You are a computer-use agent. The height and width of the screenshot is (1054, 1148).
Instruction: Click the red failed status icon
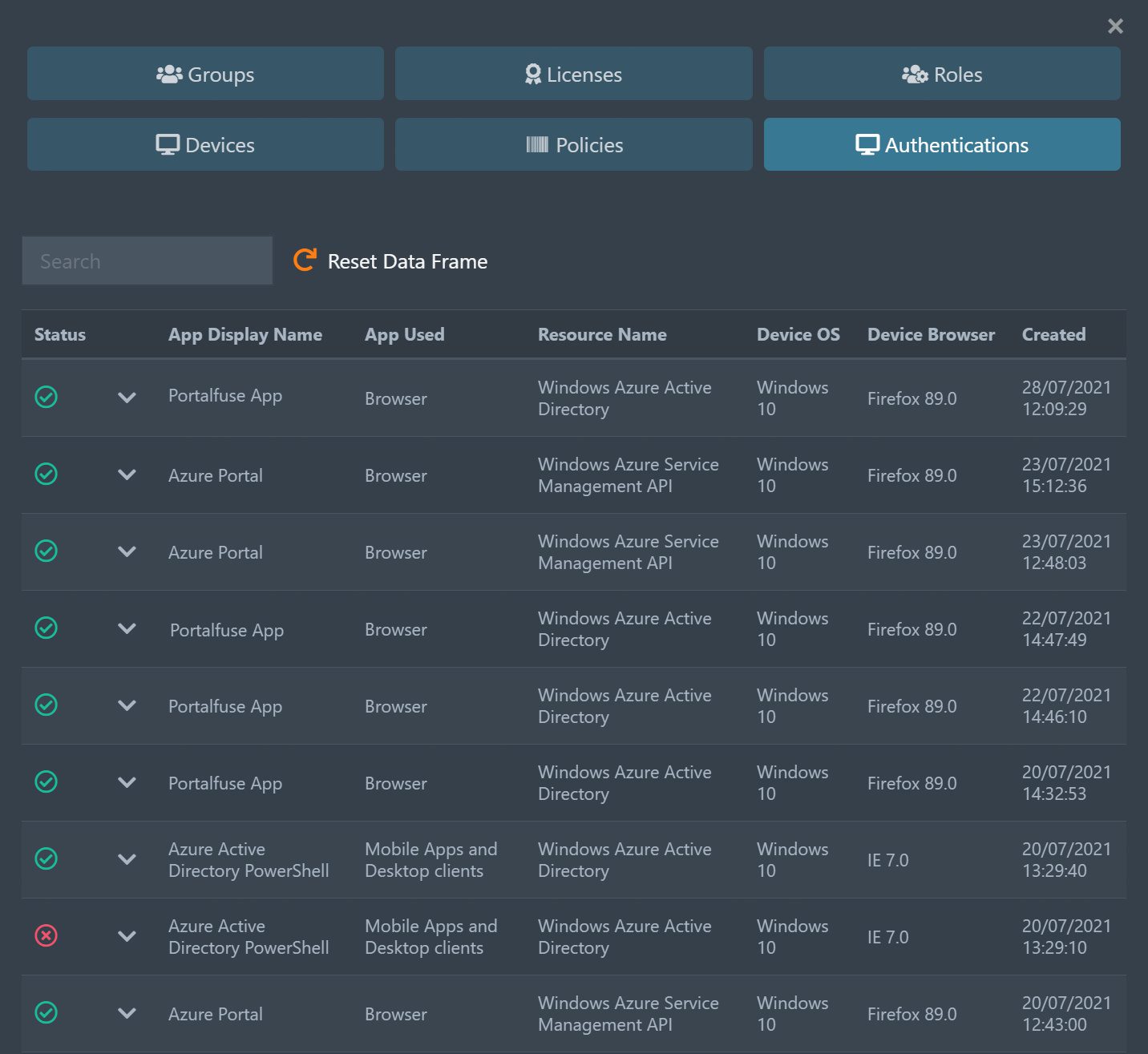click(46, 935)
